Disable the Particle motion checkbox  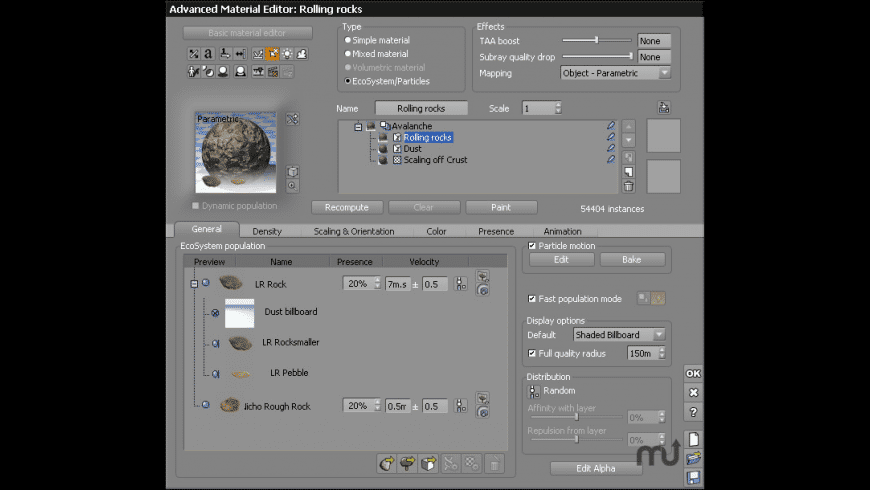pos(531,246)
